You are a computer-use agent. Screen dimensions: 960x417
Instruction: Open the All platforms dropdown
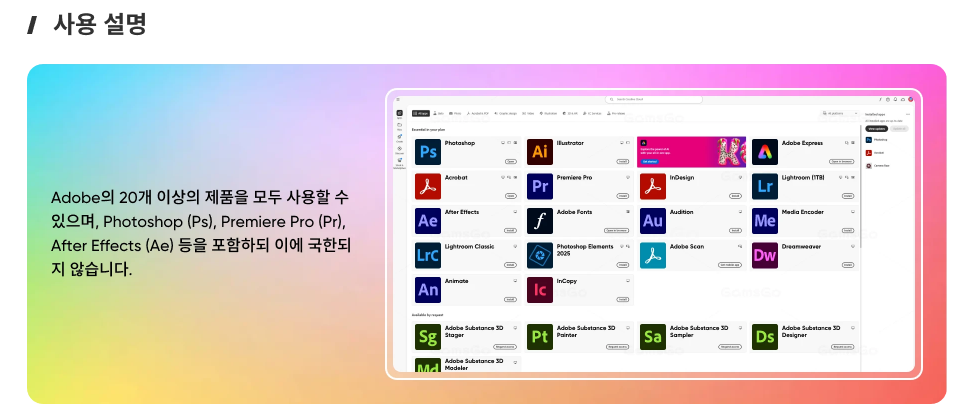pyautogui.click(x=840, y=113)
